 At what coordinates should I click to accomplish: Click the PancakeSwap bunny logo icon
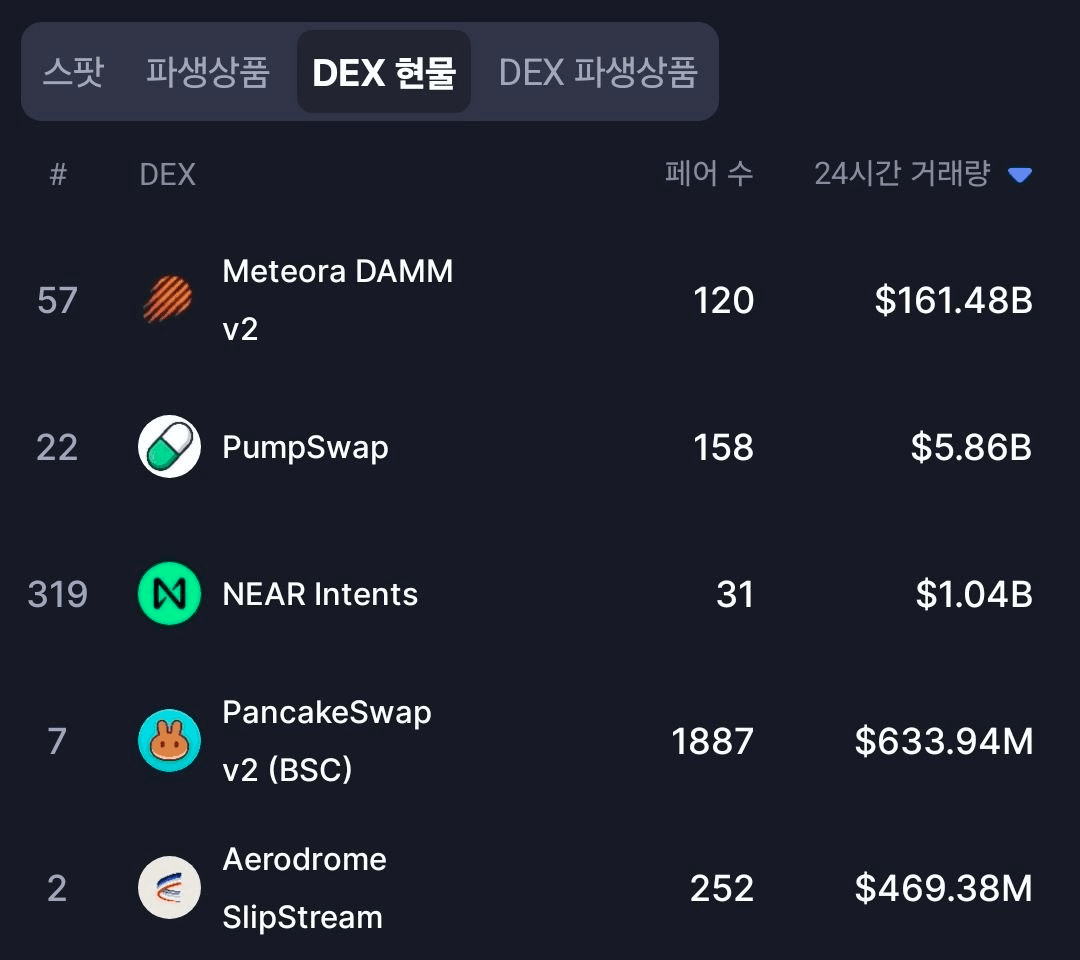[169, 741]
